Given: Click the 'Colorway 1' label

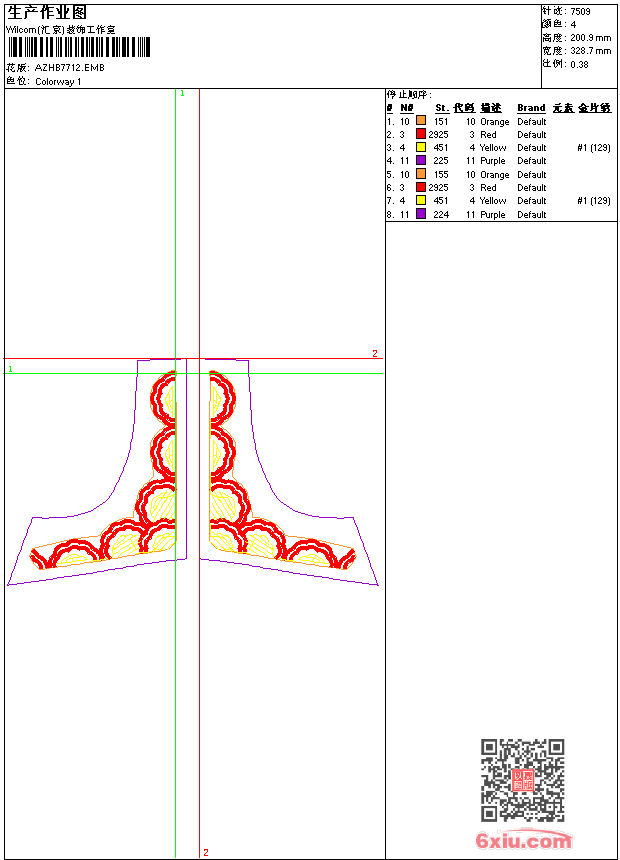Looking at the screenshot, I should coord(58,82).
